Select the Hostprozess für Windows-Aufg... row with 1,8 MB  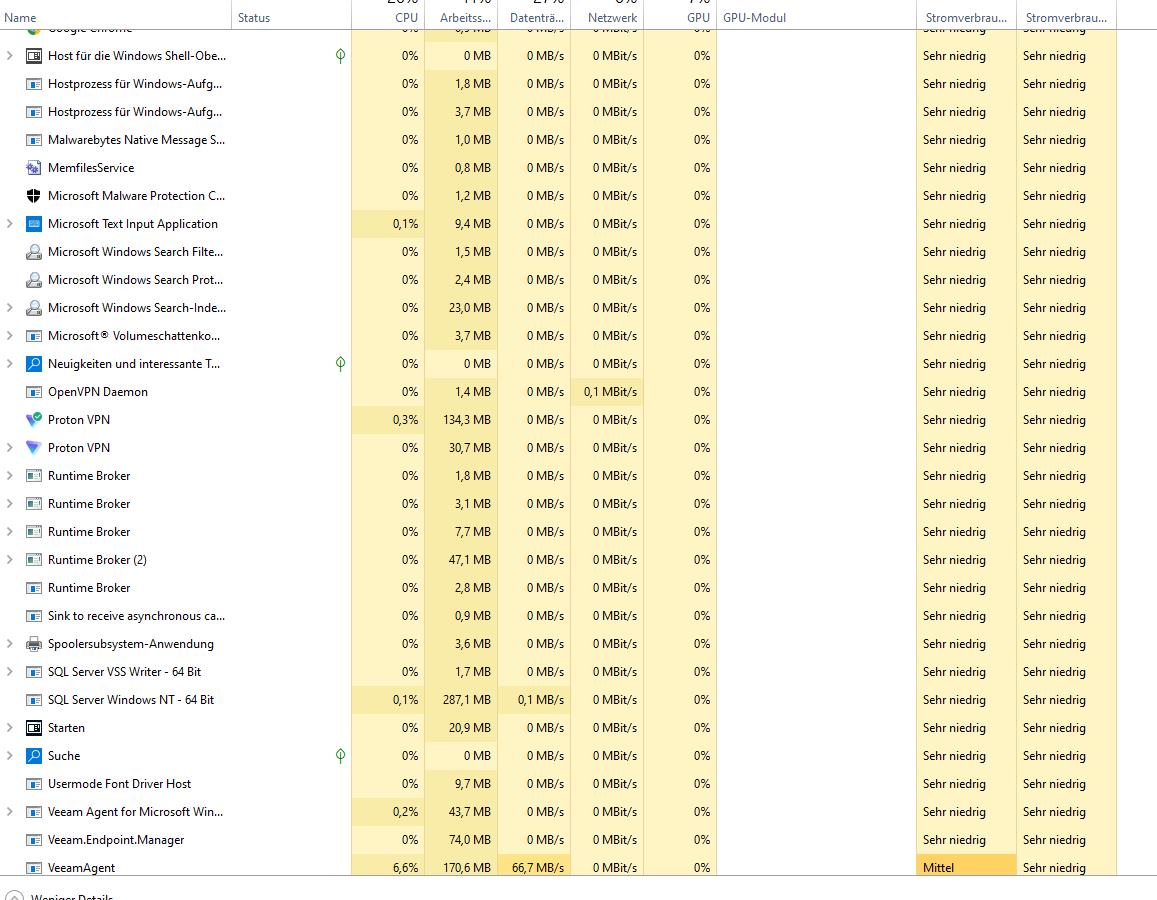(558, 83)
